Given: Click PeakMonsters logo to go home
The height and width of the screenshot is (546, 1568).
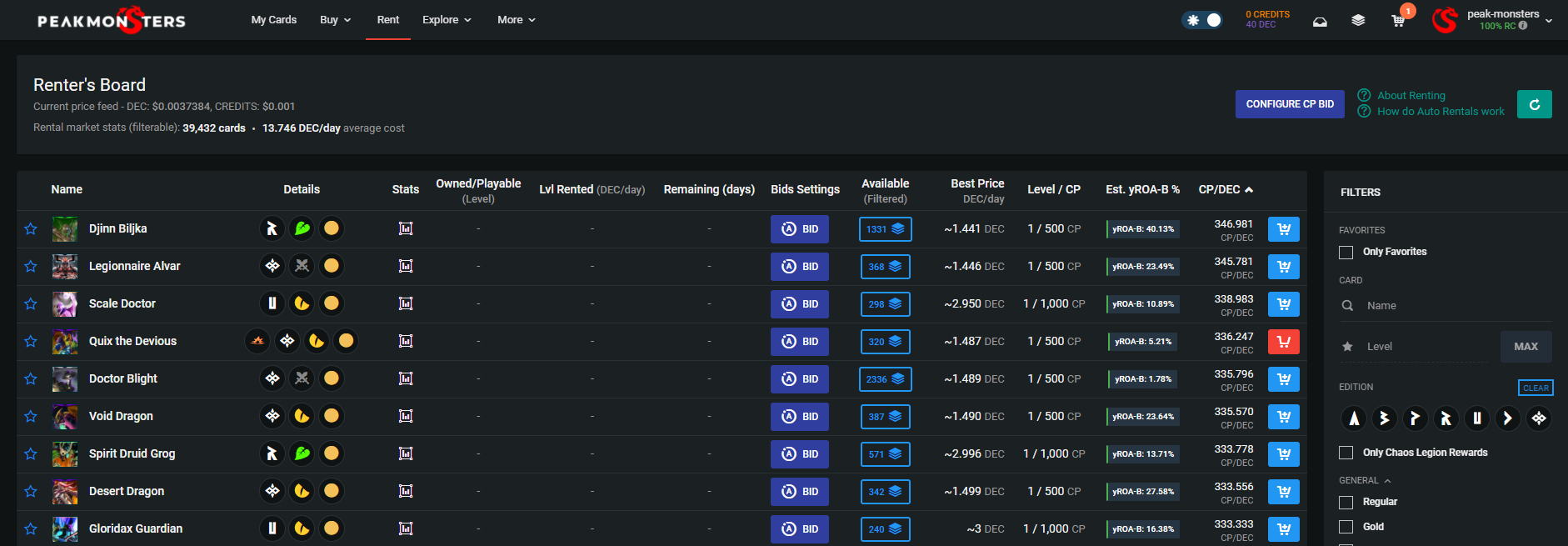Looking at the screenshot, I should tap(112, 21).
